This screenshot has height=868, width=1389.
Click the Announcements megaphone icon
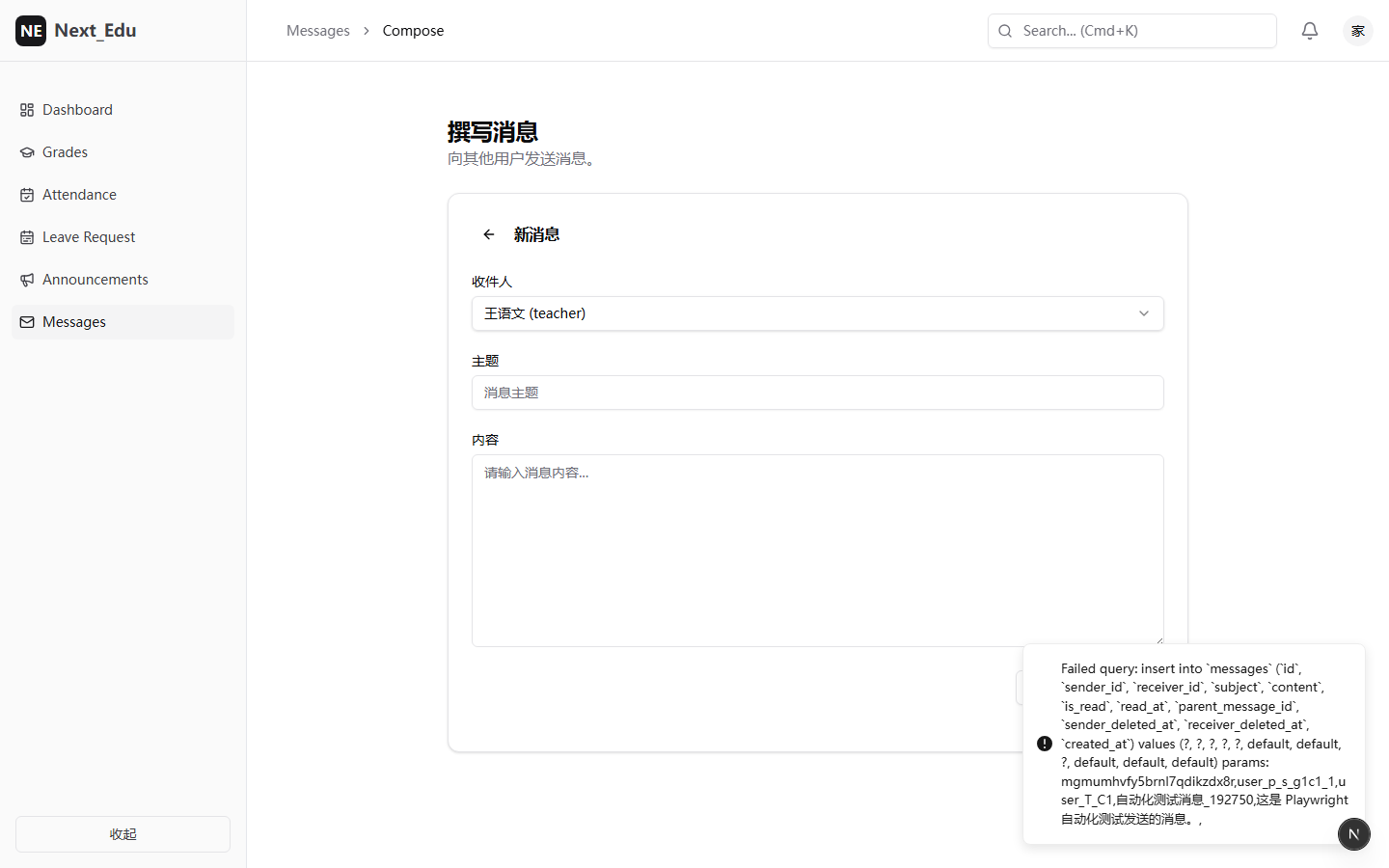pos(27,280)
